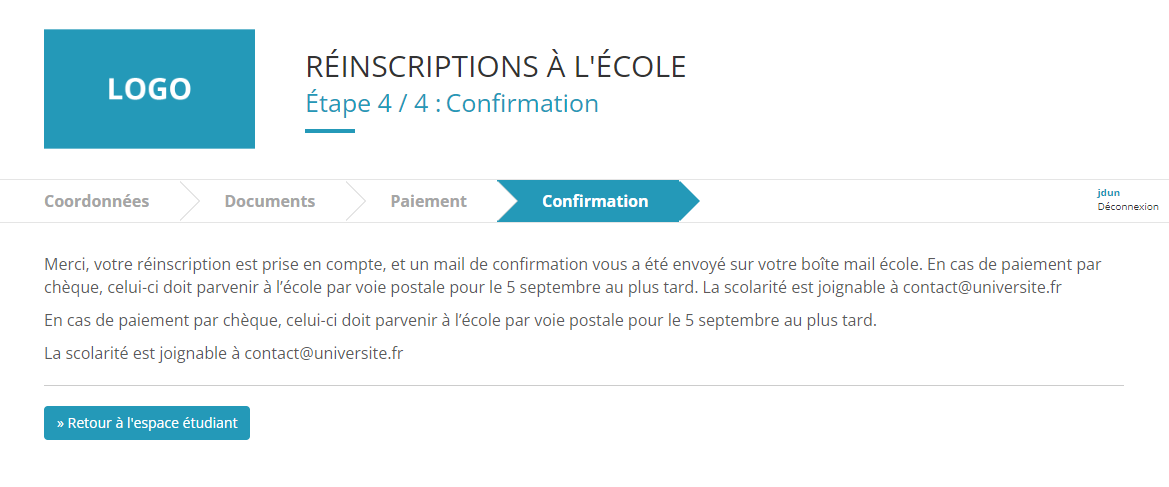The height and width of the screenshot is (487, 1169).
Task: Click the email in the standalone "La scolarité" line
Action: 323,353
